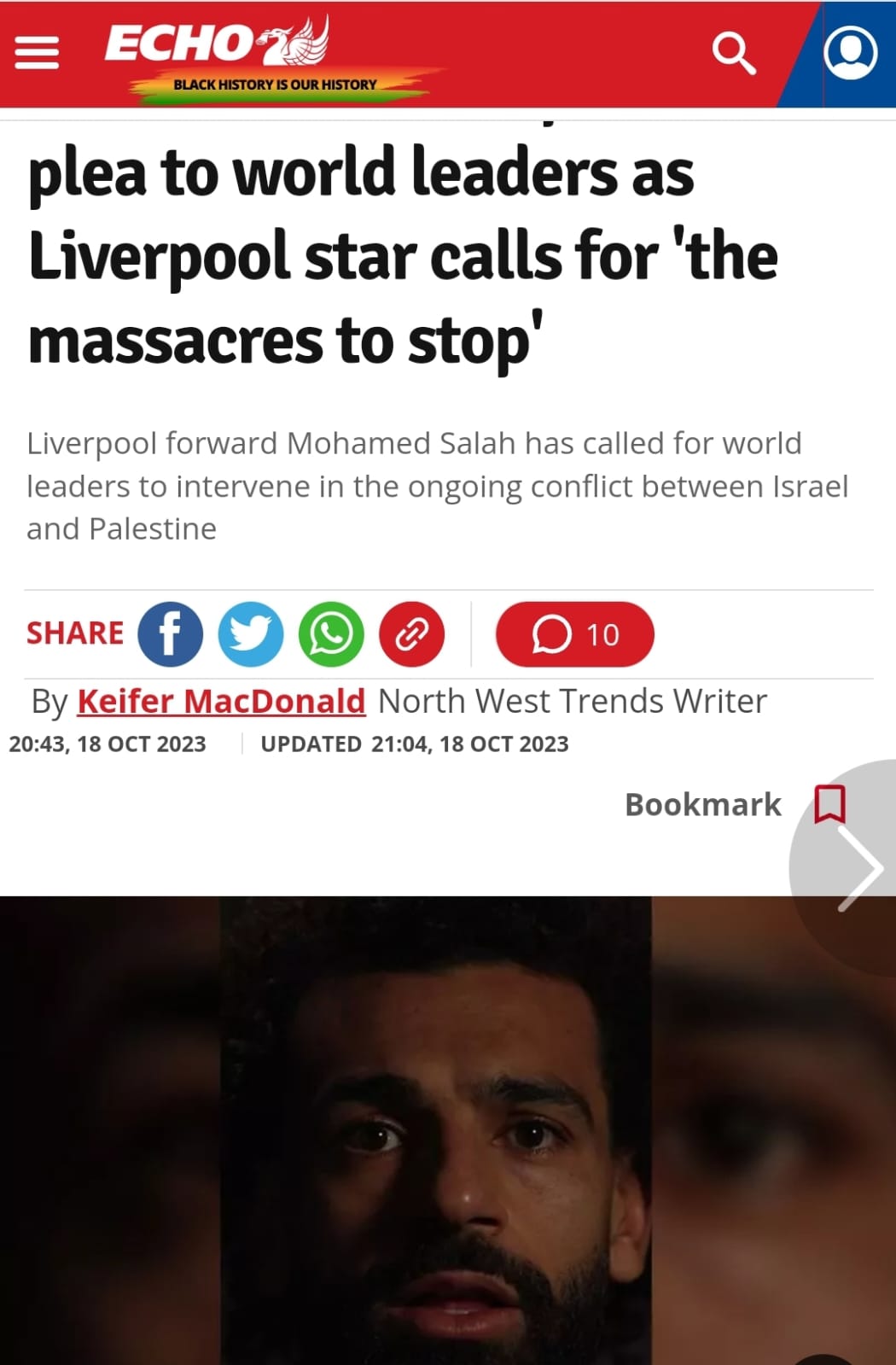The height and width of the screenshot is (1365, 896).
Task: Click the SHARE label
Action: 75,633
